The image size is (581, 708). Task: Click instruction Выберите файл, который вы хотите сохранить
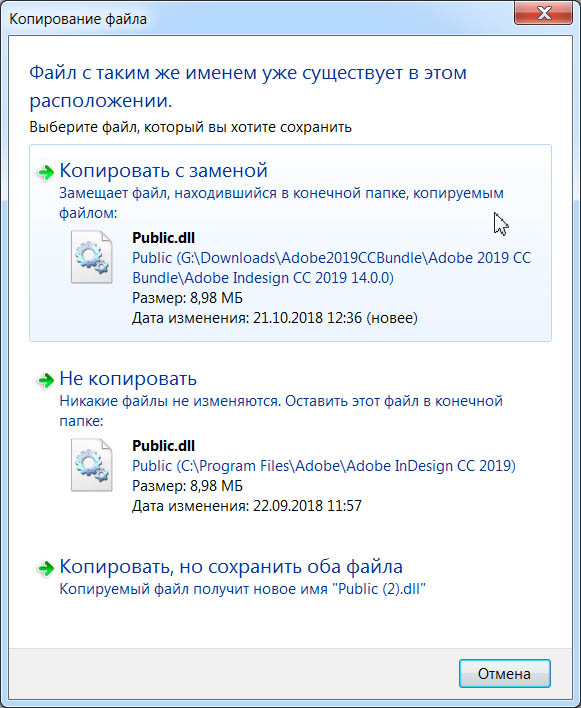[x=191, y=127]
